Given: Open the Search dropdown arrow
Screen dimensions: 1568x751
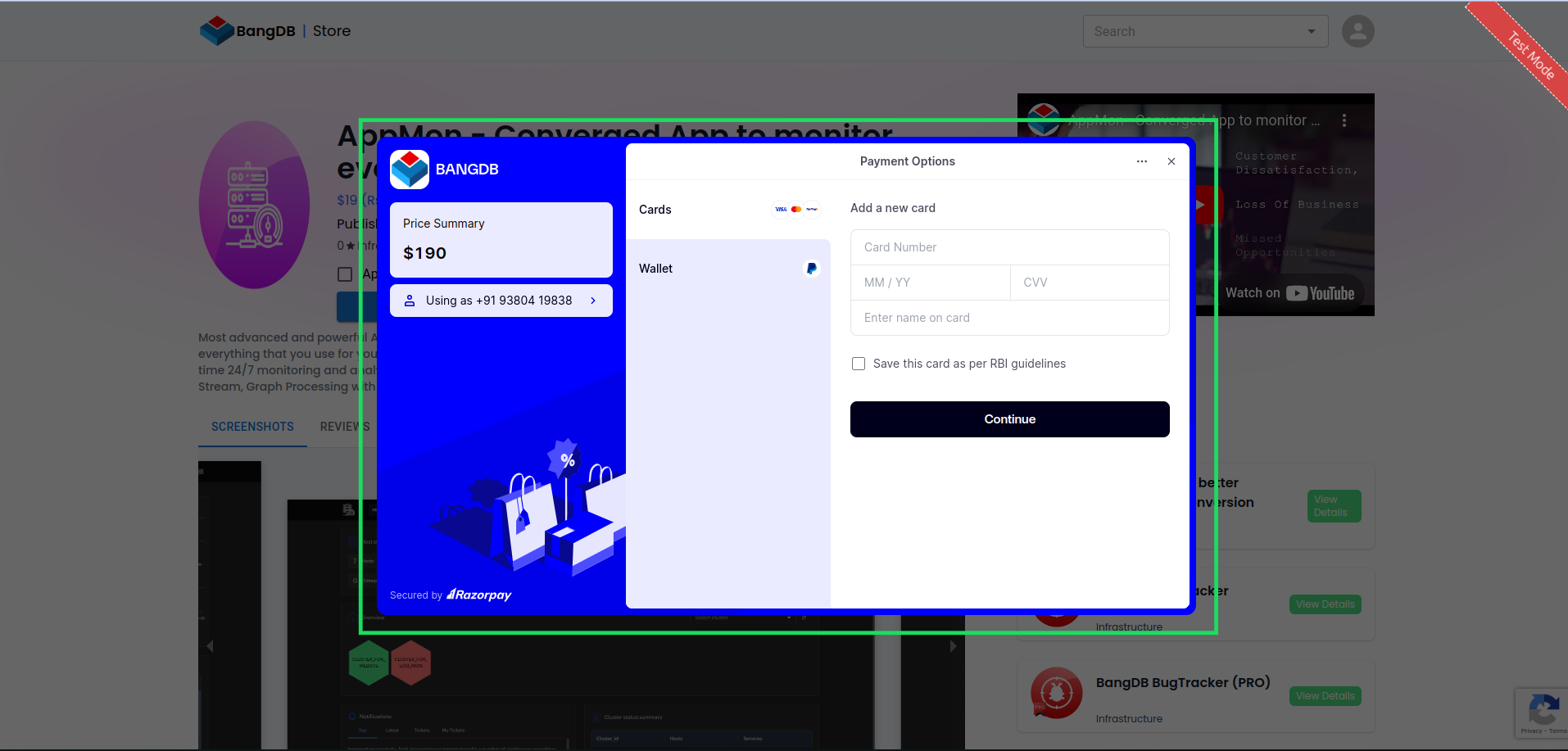Looking at the screenshot, I should pyautogui.click(x=1312, y=31).
